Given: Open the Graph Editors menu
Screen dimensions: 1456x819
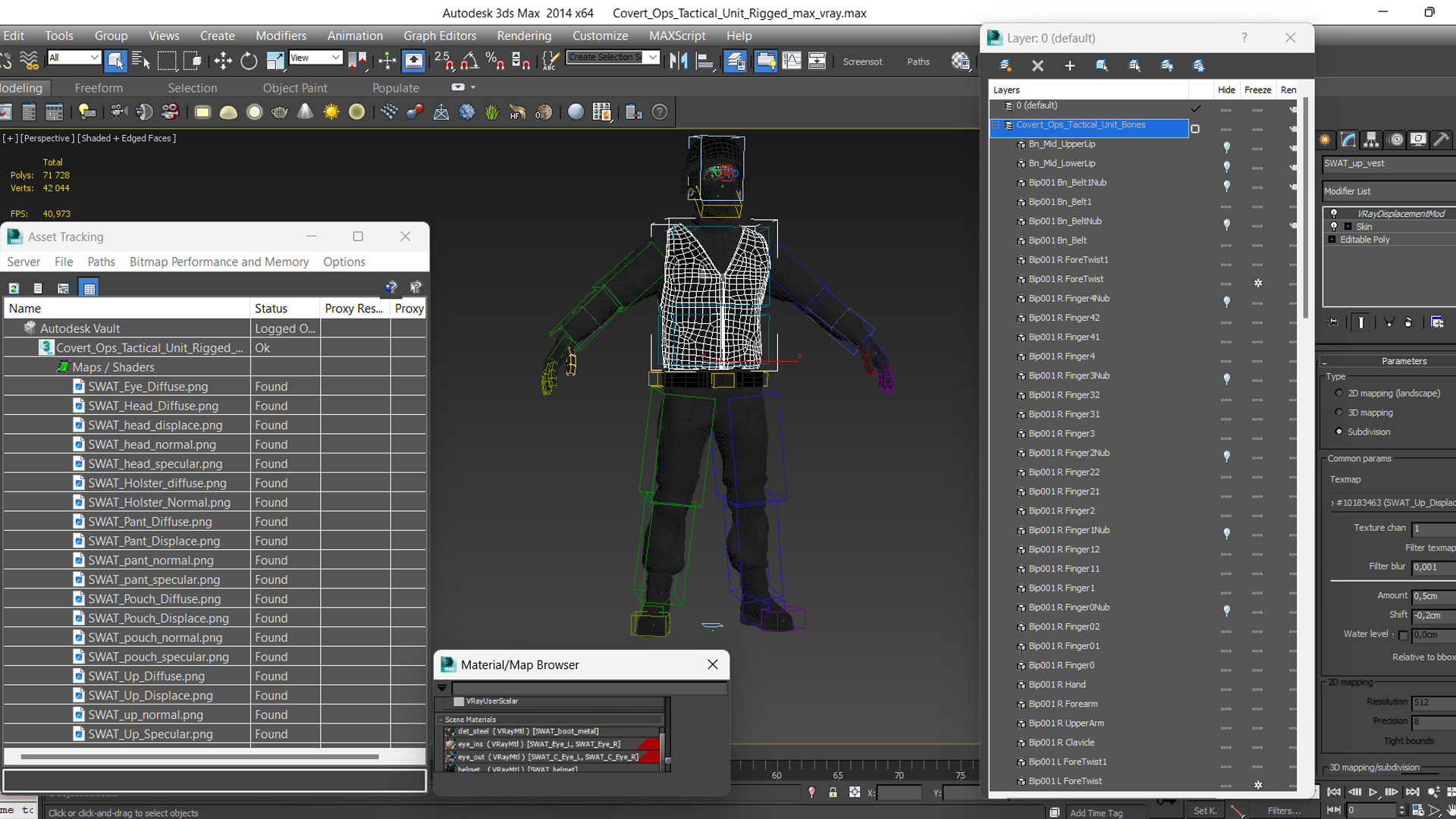Looking at the screenshot, I should [x=440, y=36].
